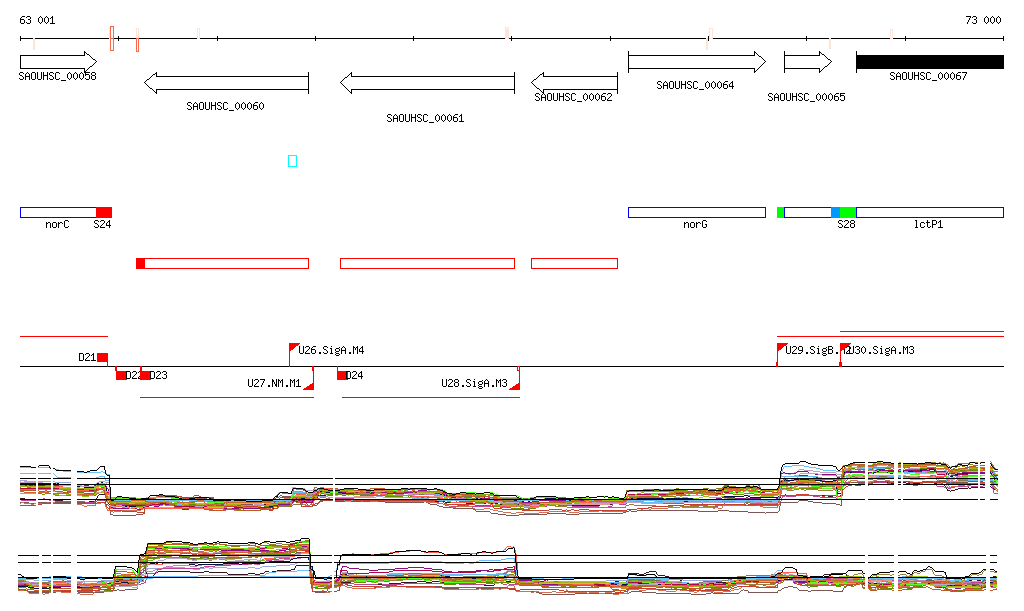The image size is (1024, 611).
Task: Click the S28 label
Action: (846, 225)
